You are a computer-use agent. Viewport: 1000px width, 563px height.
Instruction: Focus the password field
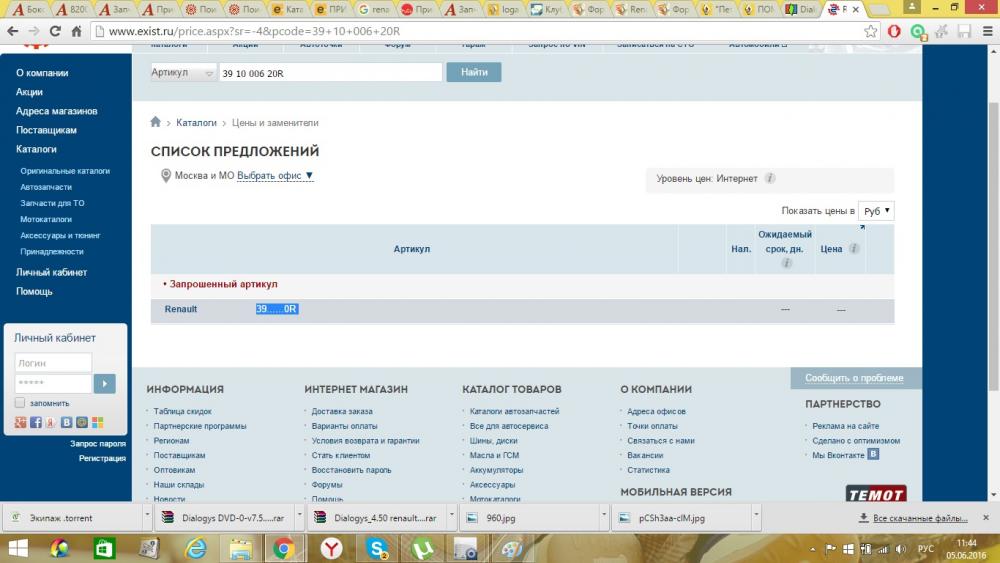point(53,383)
